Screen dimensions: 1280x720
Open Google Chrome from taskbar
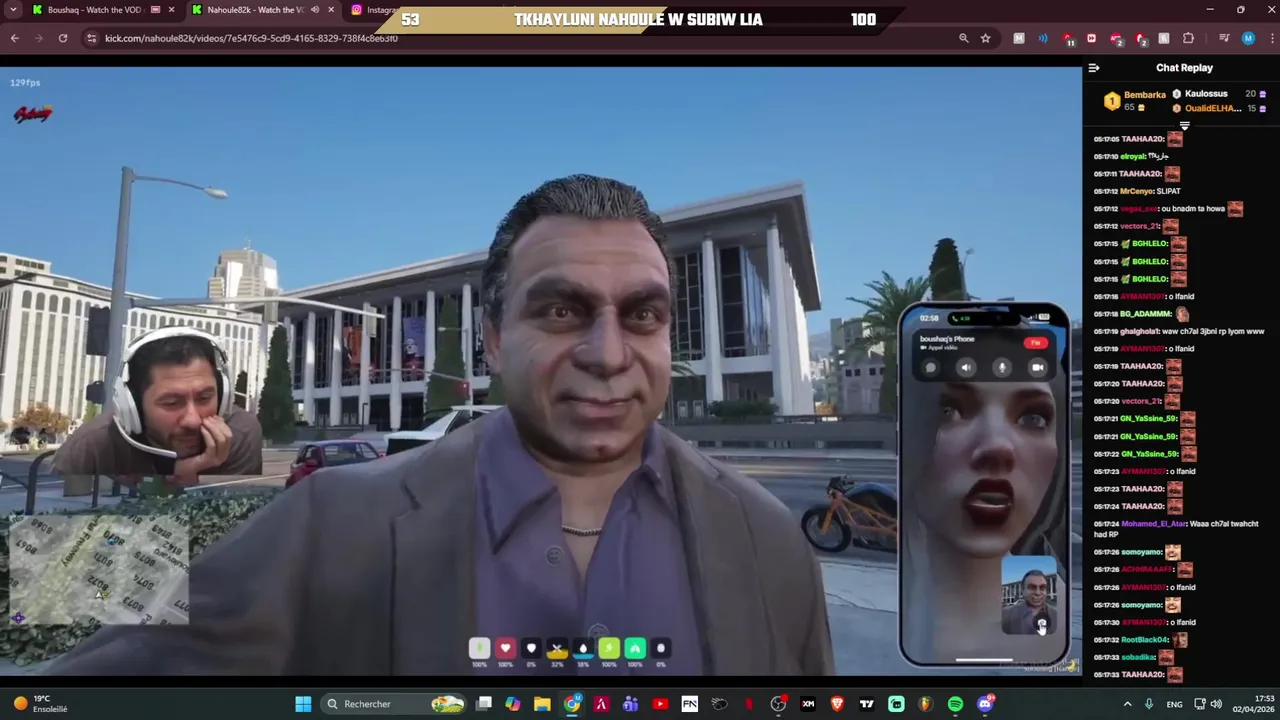click(571, 704)
